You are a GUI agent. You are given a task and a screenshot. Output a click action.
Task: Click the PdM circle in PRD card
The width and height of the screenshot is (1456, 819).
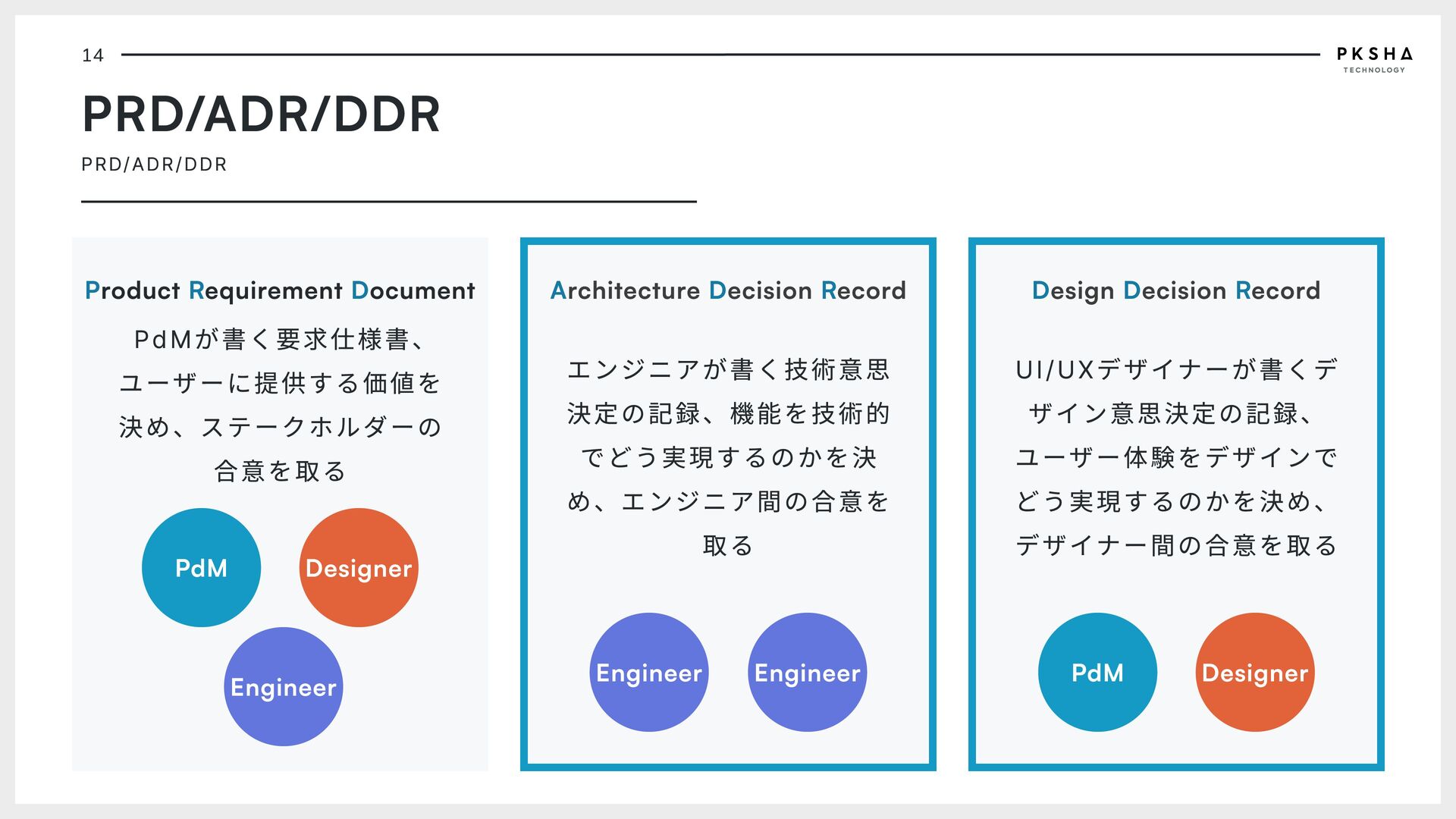201,568
